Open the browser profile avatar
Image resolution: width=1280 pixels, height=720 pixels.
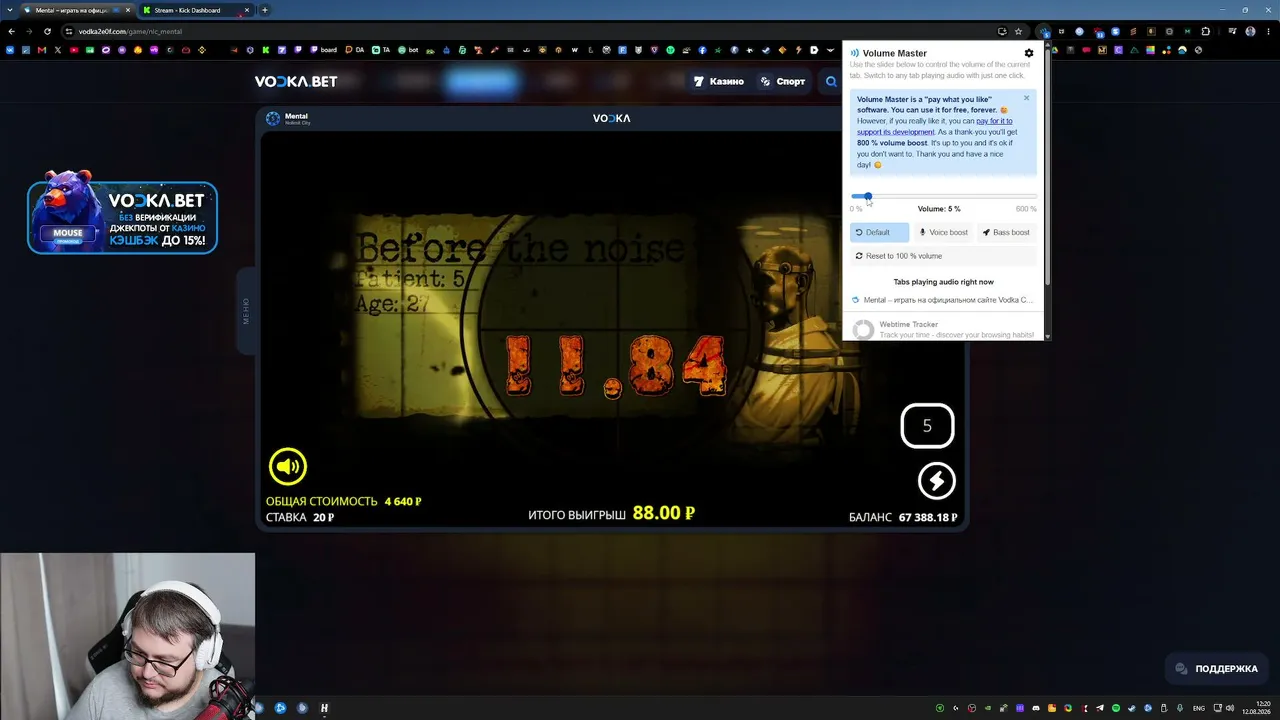1250,31
